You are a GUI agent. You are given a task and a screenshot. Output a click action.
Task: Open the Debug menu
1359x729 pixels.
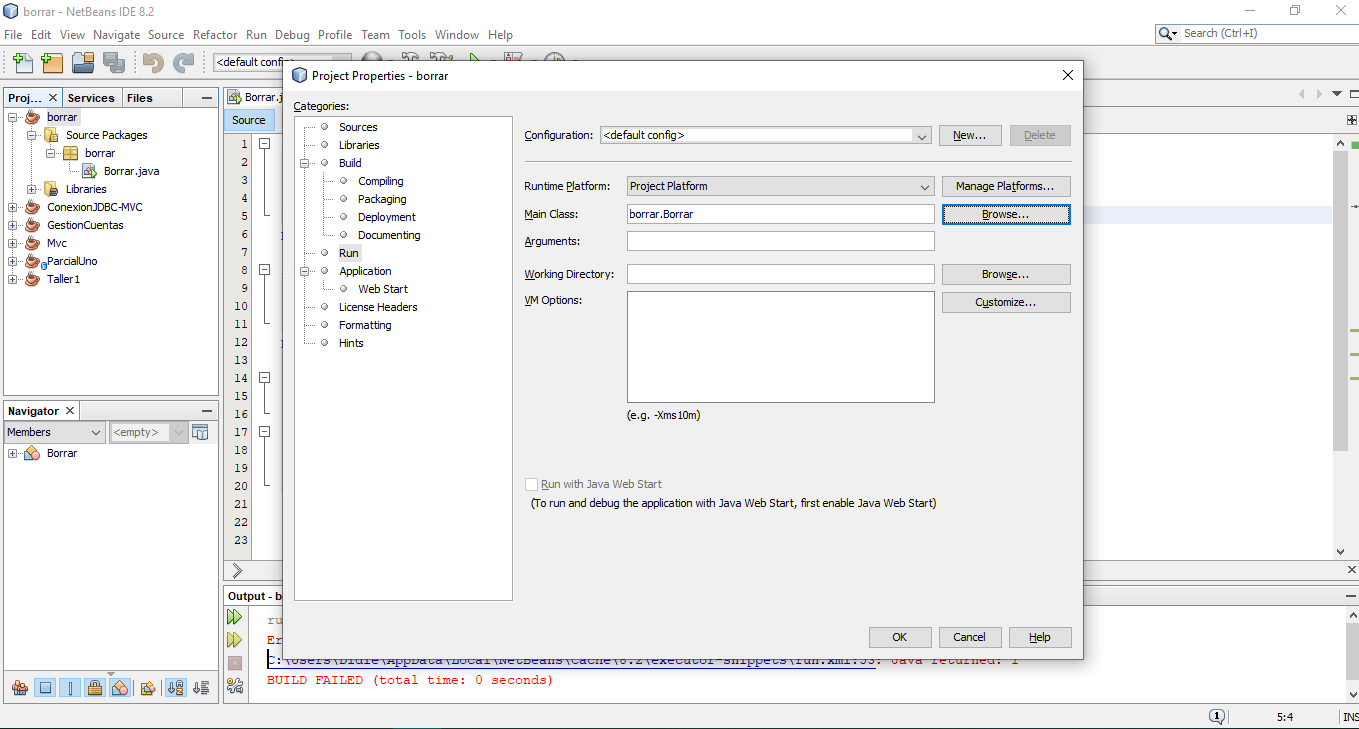pos(292,34)
